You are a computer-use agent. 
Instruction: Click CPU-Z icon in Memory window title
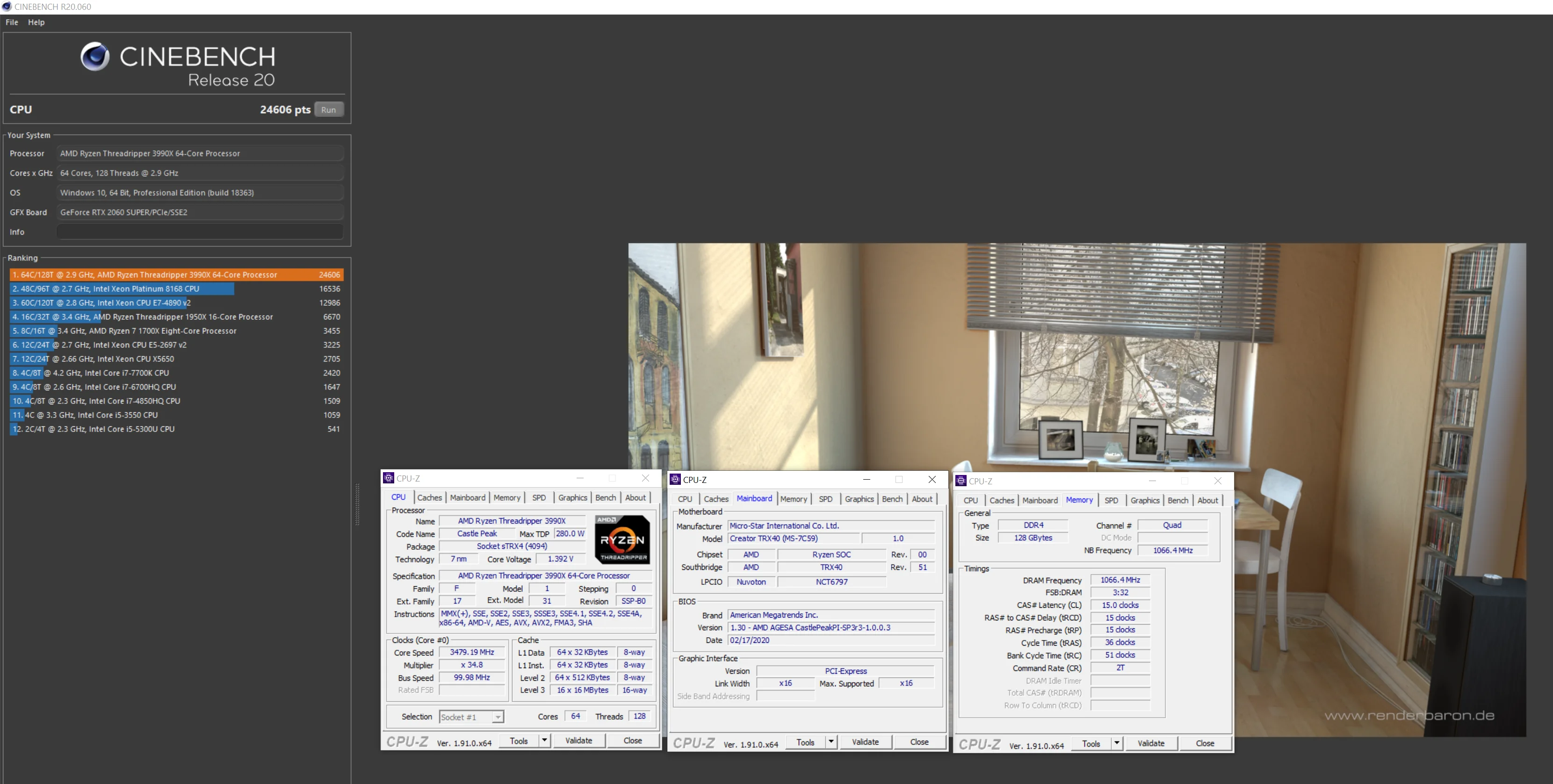pos(961,480)
